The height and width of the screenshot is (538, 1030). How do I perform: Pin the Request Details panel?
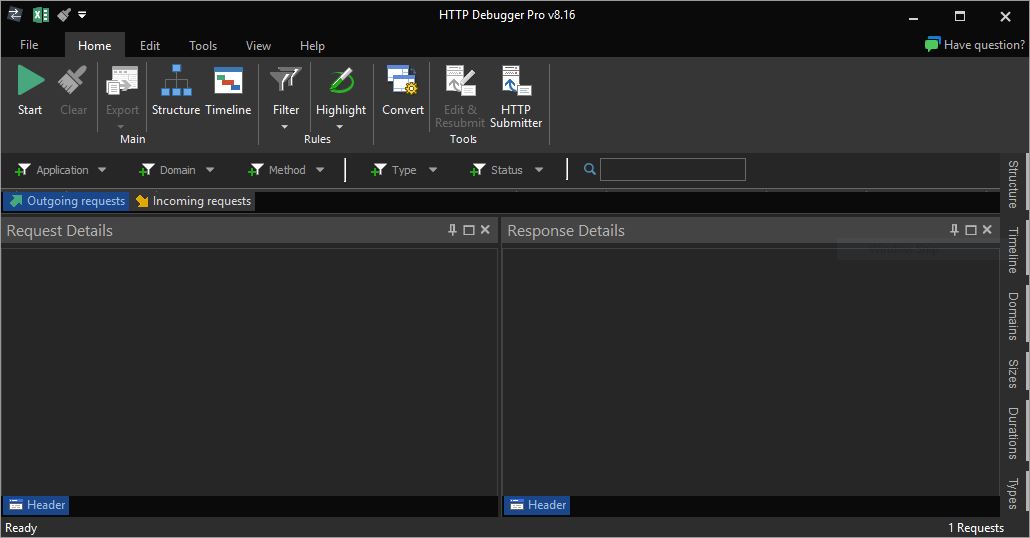(452, 230)
